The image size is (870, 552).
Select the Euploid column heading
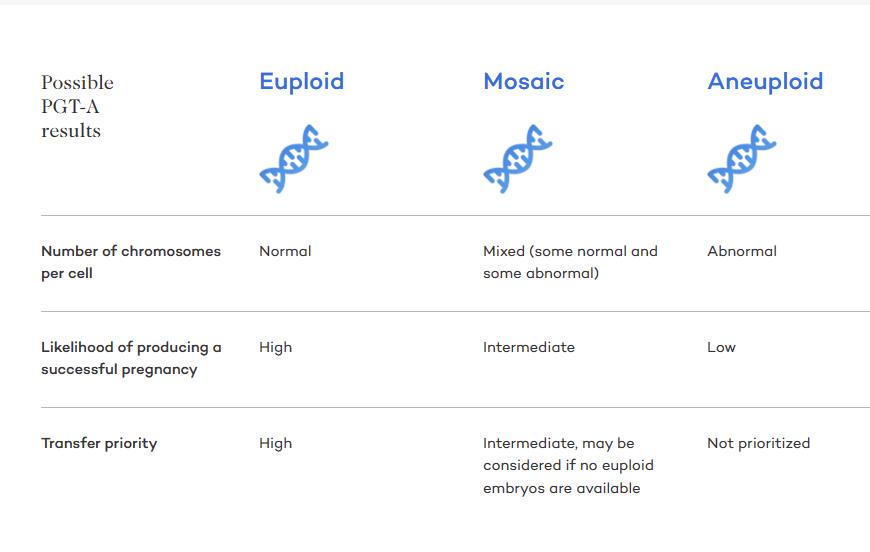pyautogui.click(x=301, y=82)
